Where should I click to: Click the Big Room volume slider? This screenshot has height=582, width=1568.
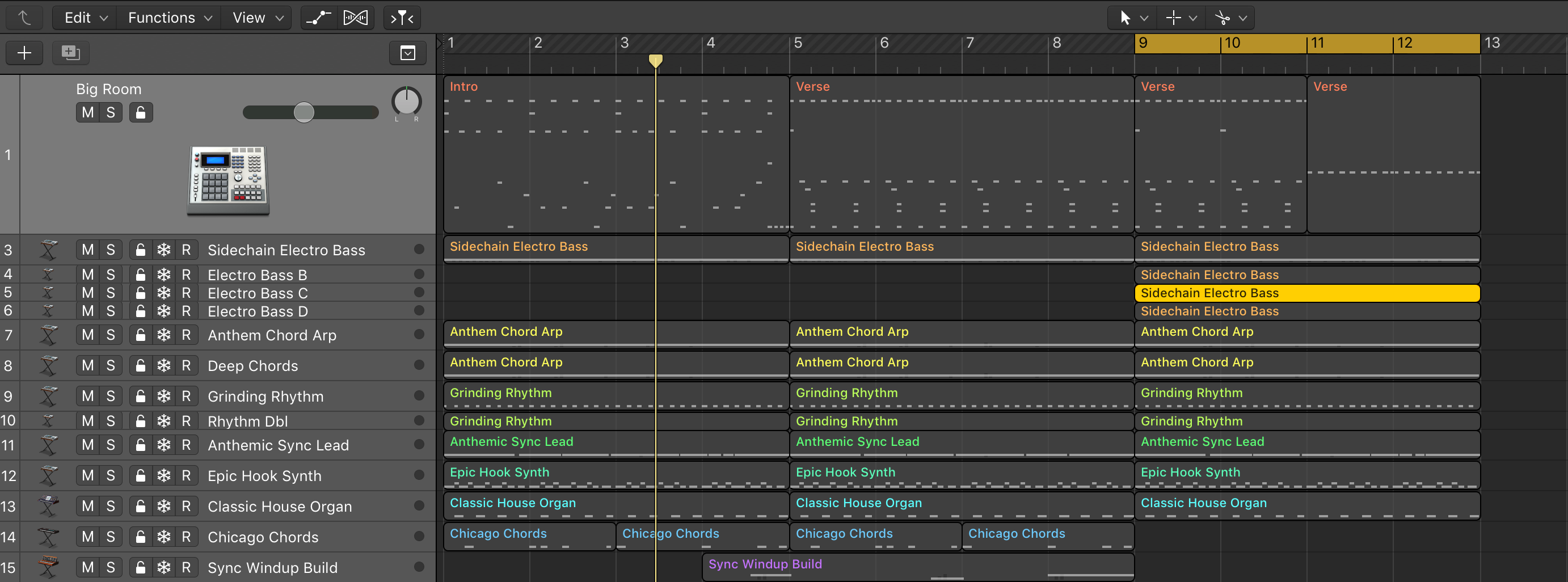click(304, 112)
